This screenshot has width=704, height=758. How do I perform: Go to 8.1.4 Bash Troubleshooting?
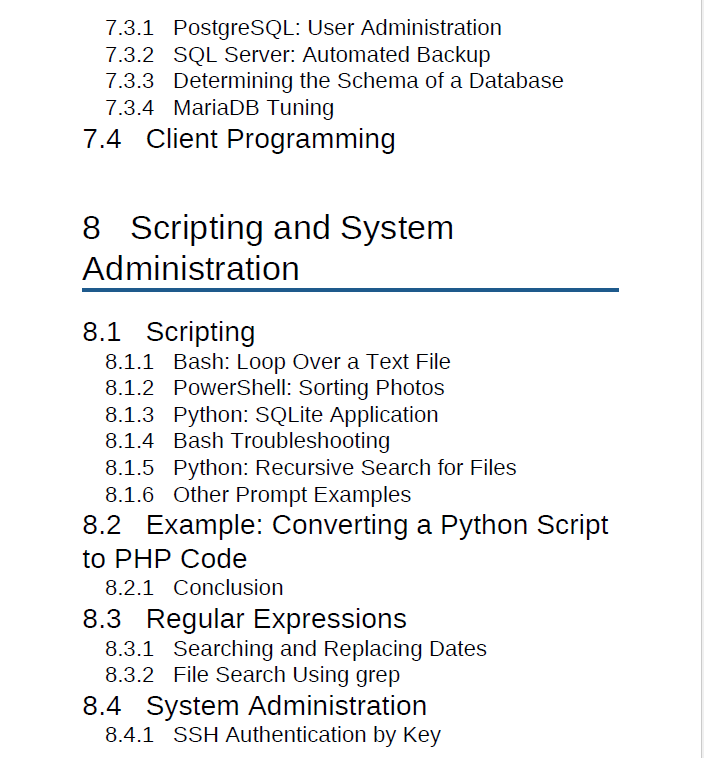[248, 441]
